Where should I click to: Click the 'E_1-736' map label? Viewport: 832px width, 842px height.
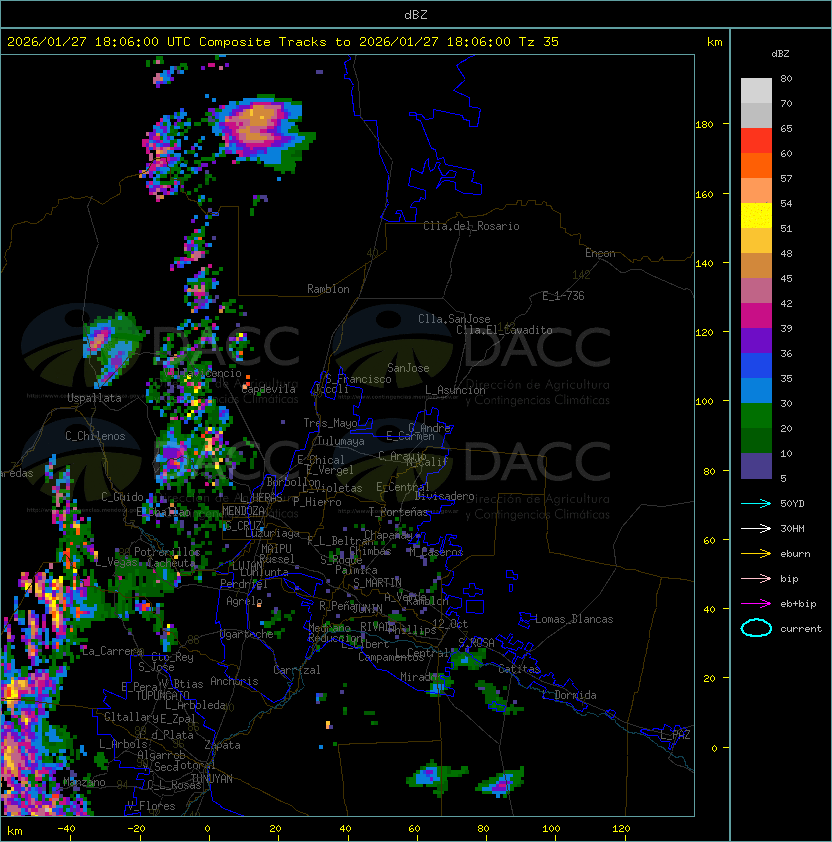click(563, 296)
